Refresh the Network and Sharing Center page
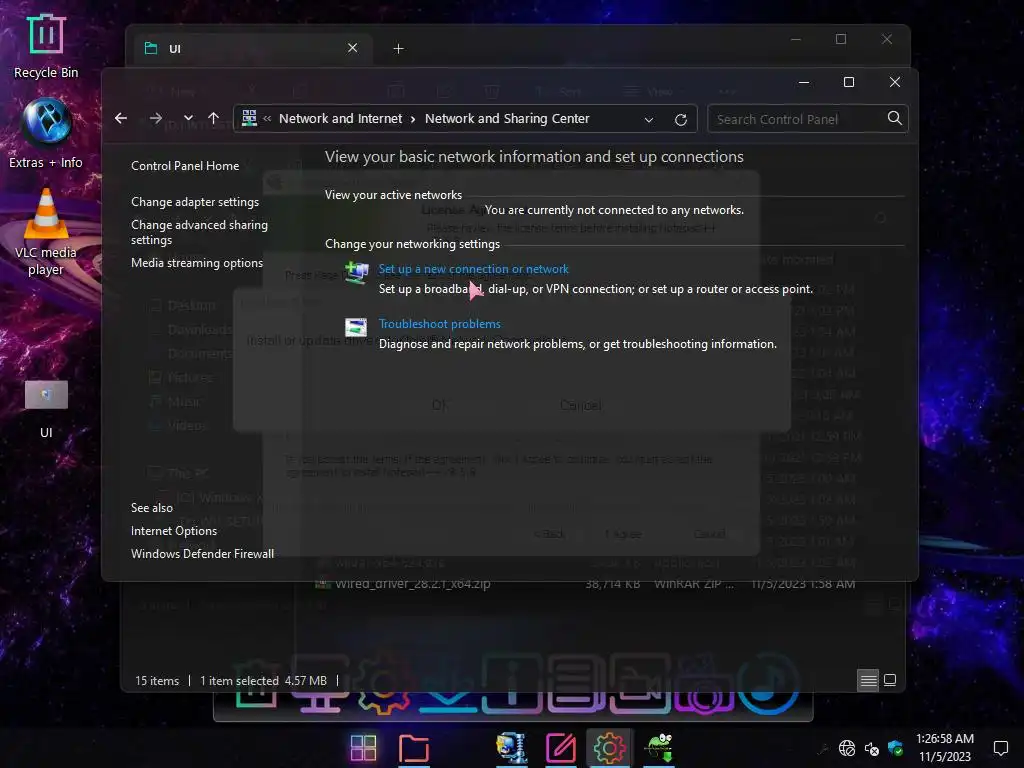Screen dimensions: 1024x768 680,120
